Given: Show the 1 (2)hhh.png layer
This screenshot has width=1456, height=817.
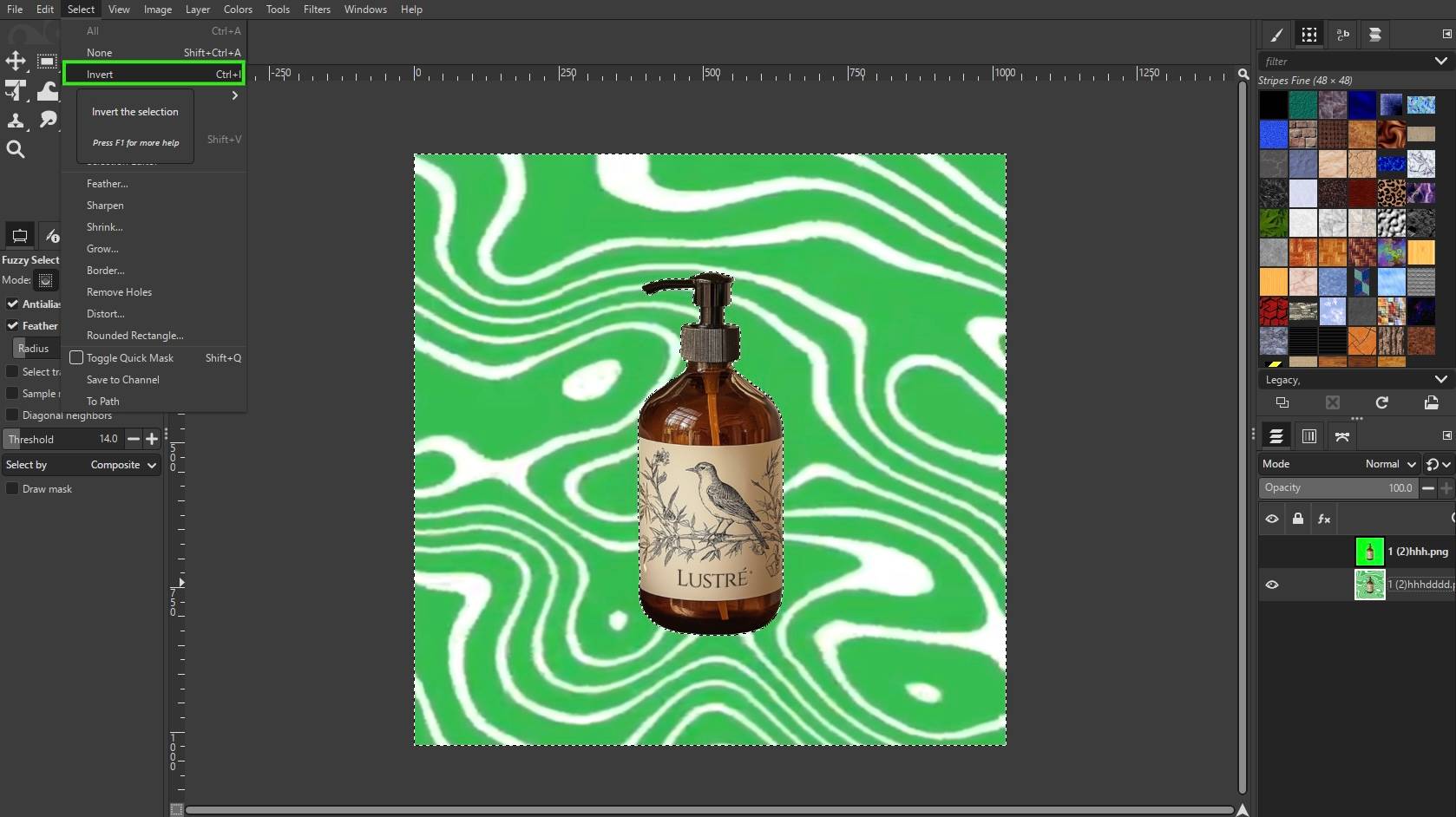Looking at the screenshot, I should click(1272, 552).
